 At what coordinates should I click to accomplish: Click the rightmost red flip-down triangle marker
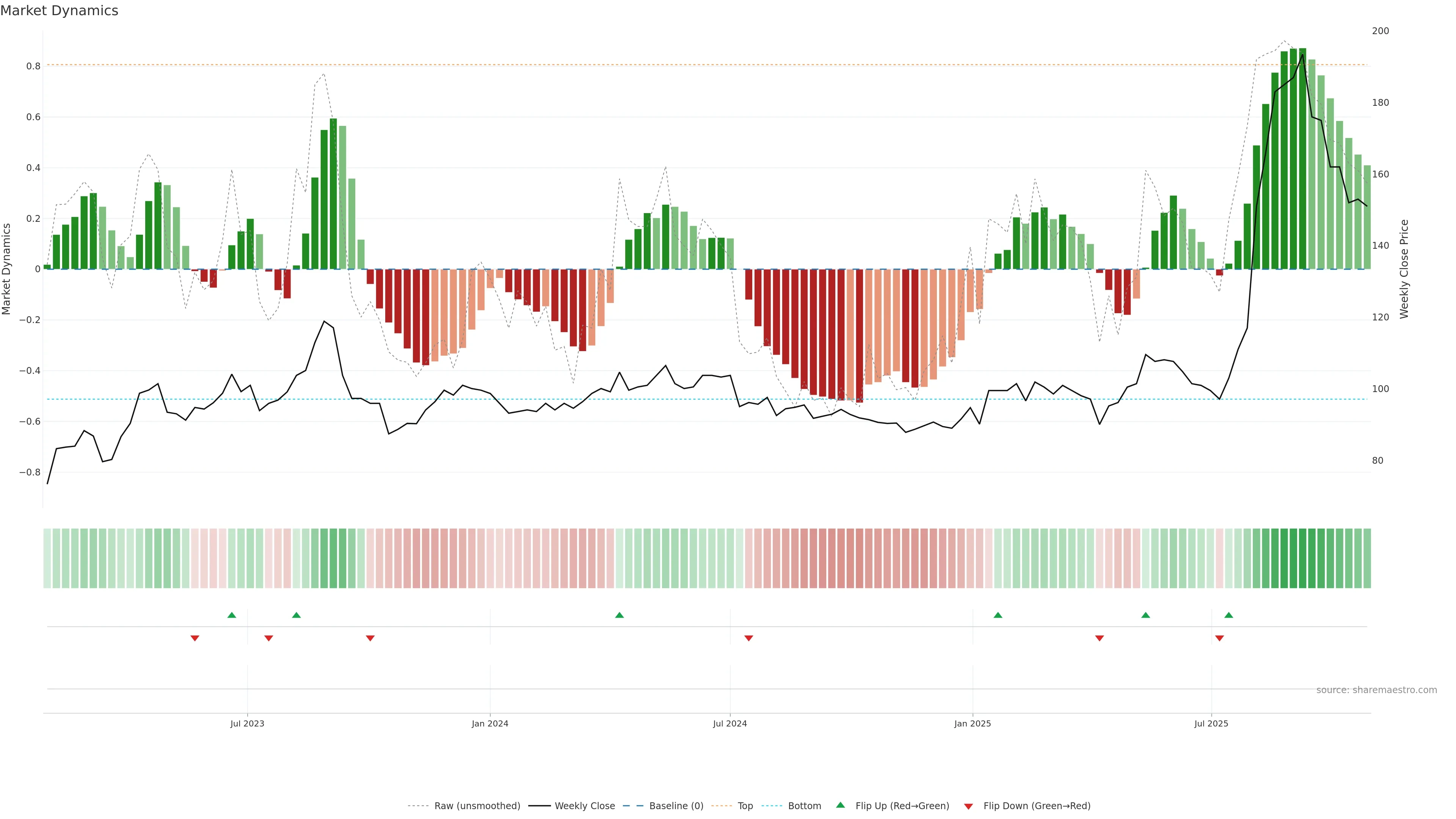tap(1220, 638)
